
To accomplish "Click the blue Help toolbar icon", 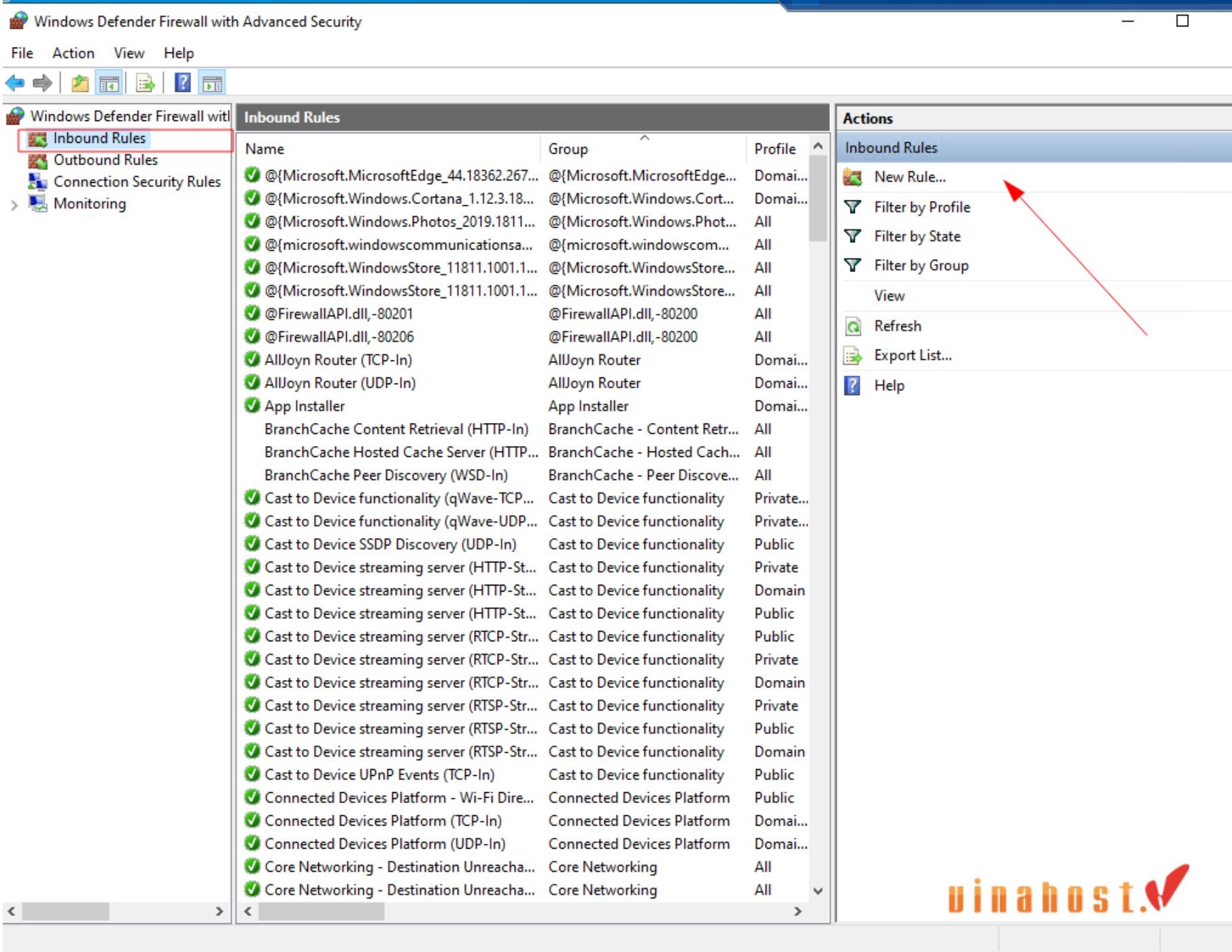I will click(x=183, y=83).
